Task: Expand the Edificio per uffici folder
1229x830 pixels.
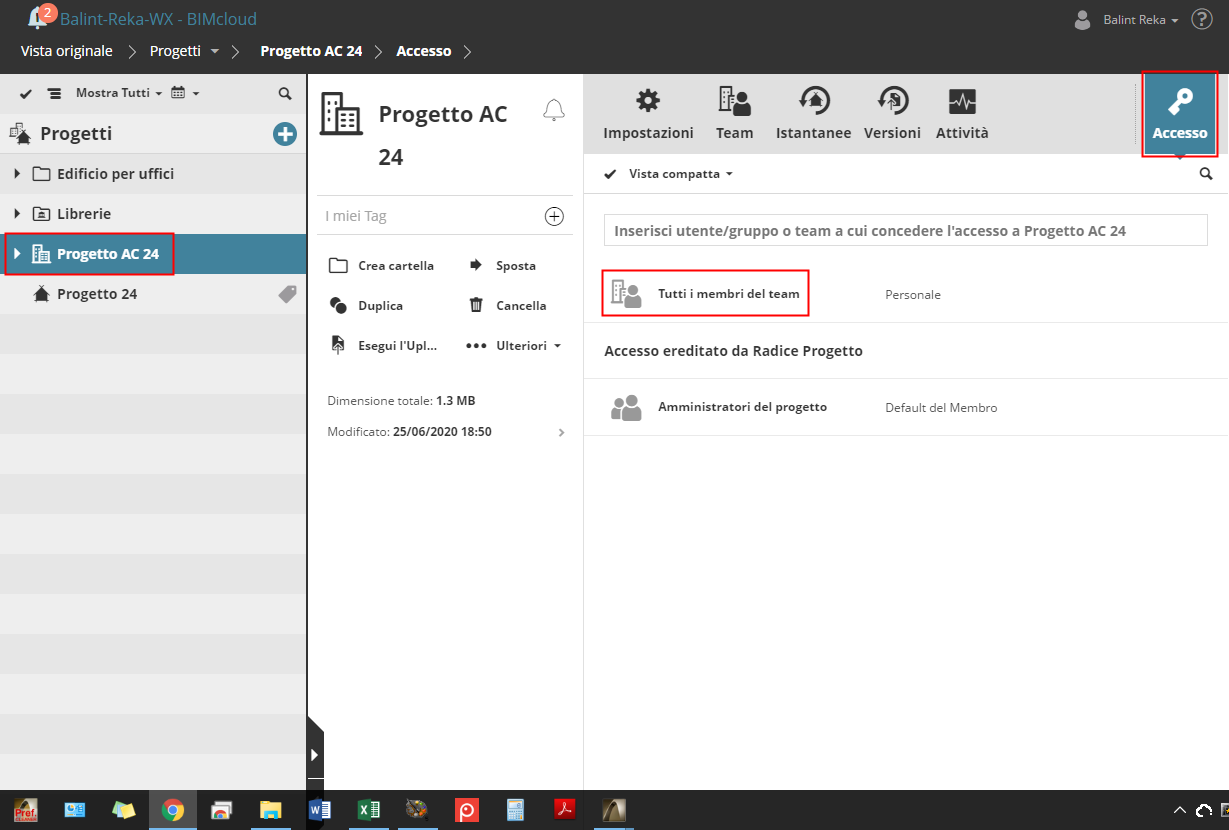Action: (x=17, y=174)
